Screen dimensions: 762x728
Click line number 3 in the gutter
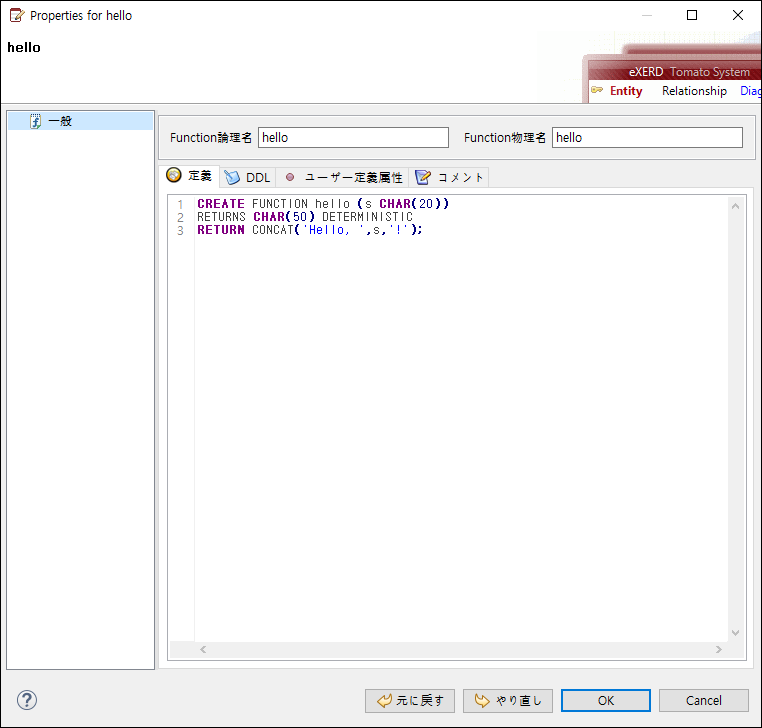click(x=180, y=230)
